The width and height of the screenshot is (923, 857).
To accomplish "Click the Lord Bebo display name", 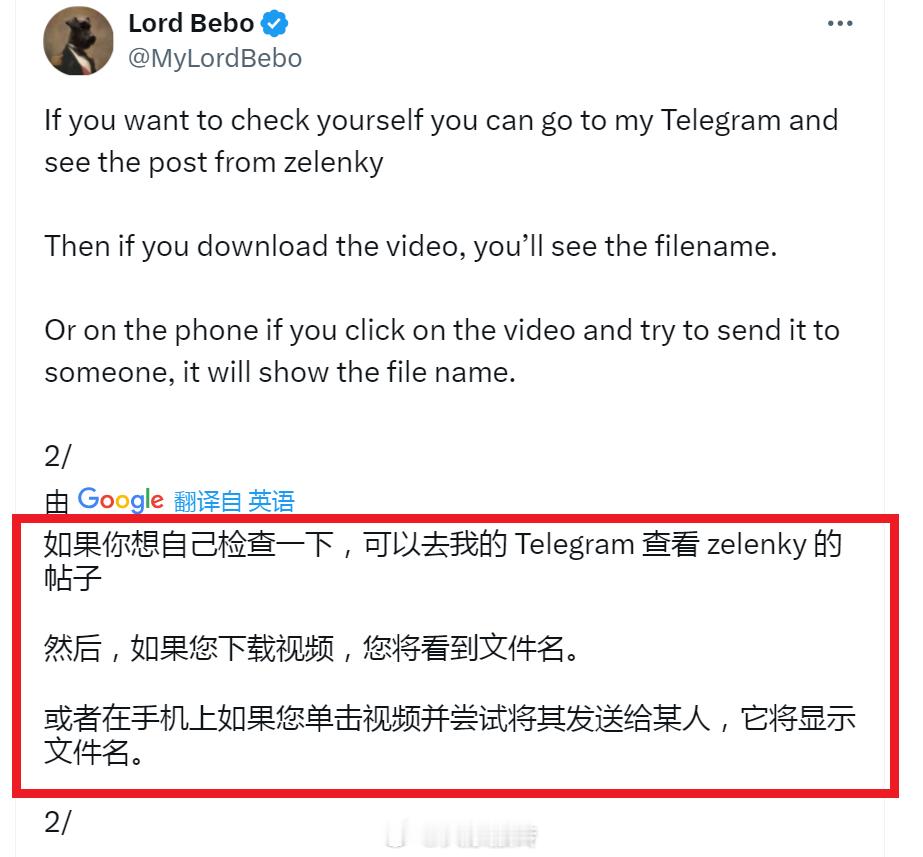I will (191, 24).
